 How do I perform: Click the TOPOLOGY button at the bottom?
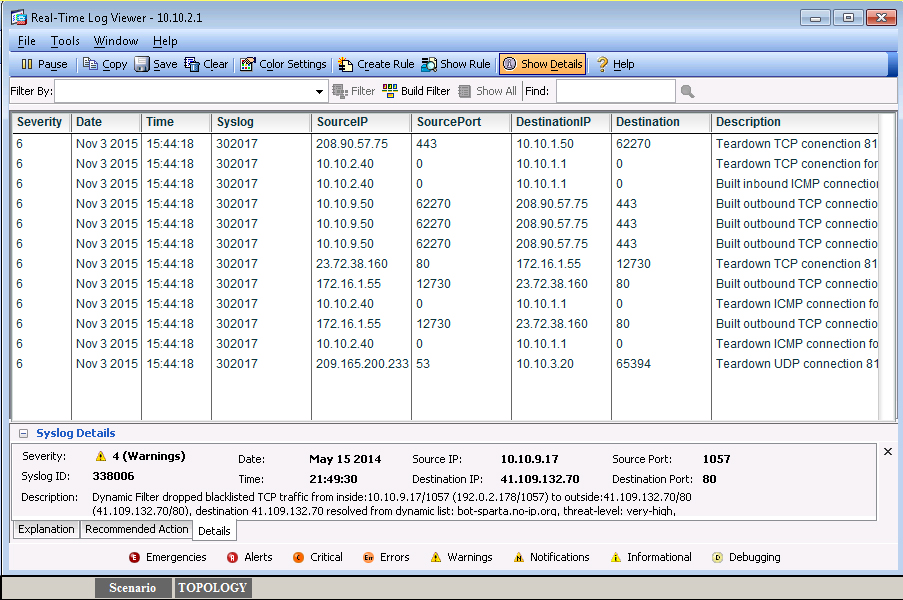coord(213,588)
